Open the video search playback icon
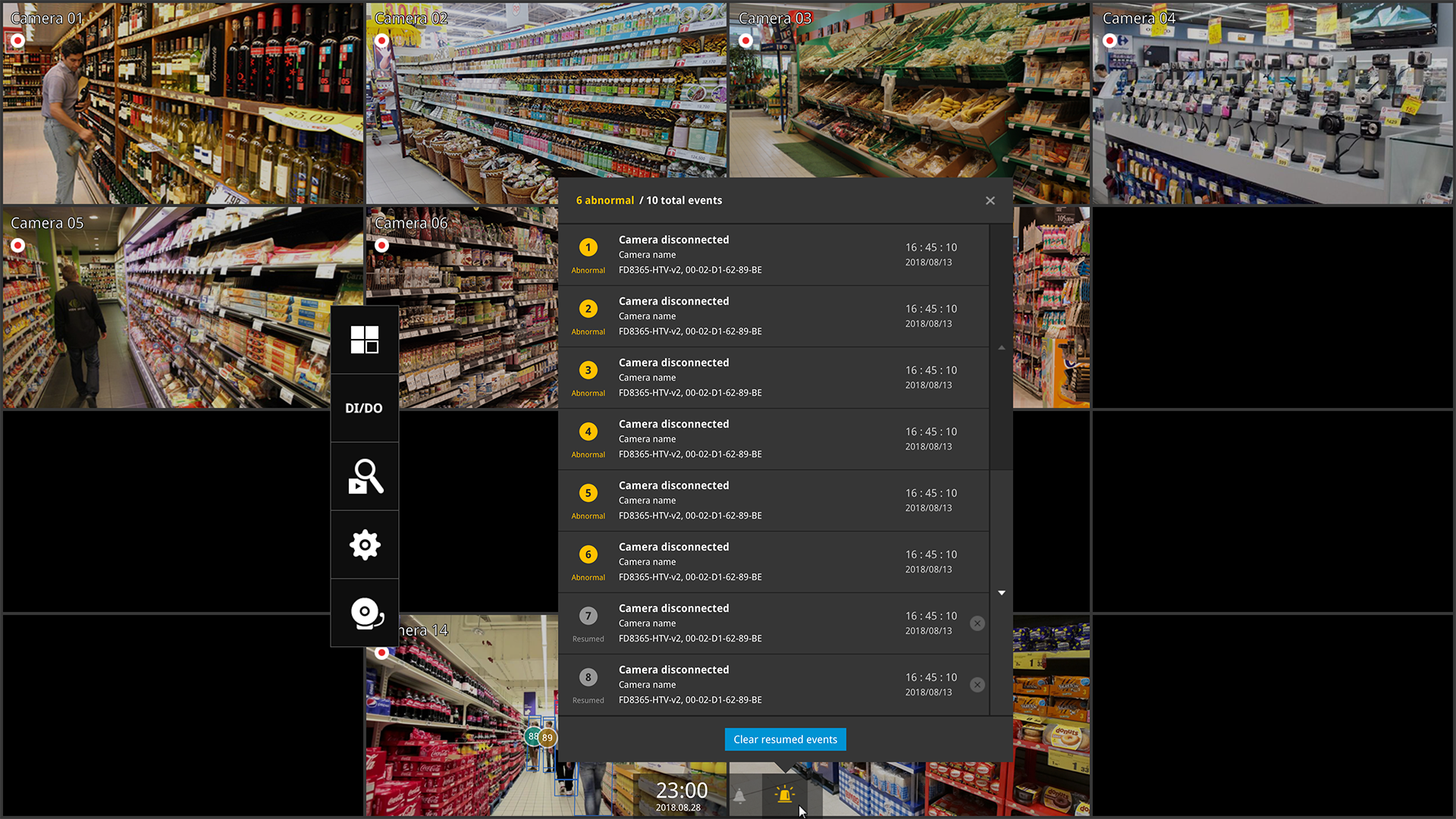1456x819 pixels. [x=364, y=476]
